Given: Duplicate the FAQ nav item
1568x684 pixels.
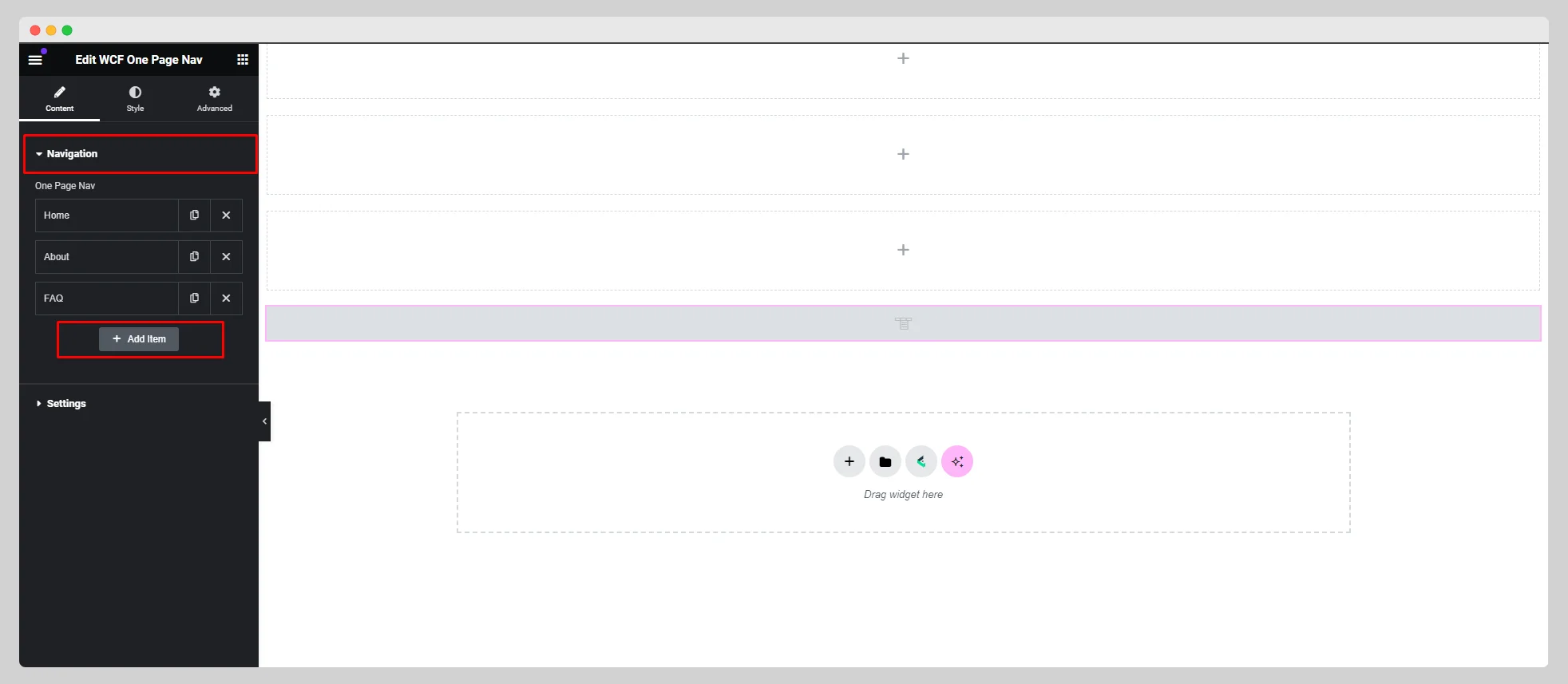Looking at the screenshot, I should [194, 299].
